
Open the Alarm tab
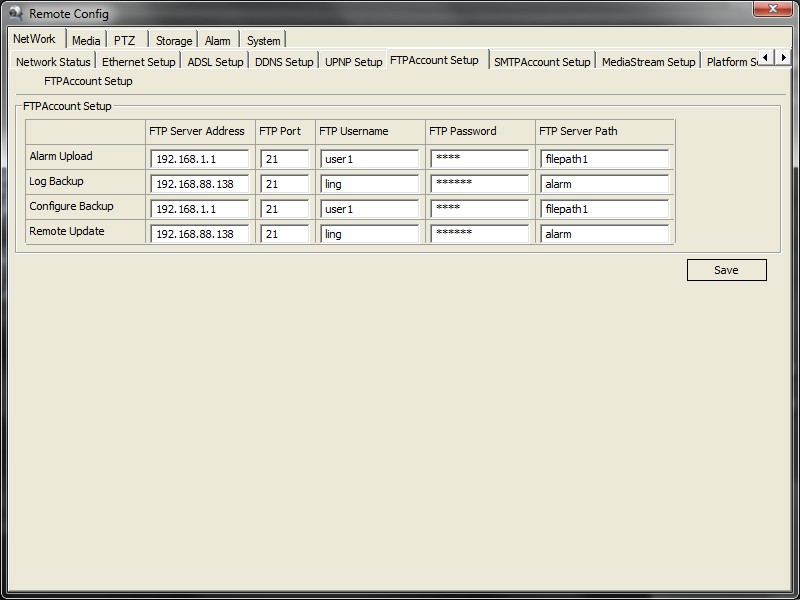(x=217, y=41)
